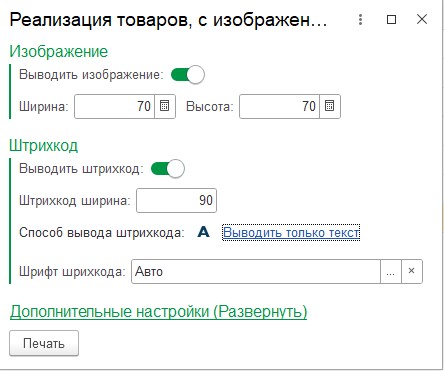The image size is (444, 371).
Task: Click the Ширина value field
Action: [114, 106]
